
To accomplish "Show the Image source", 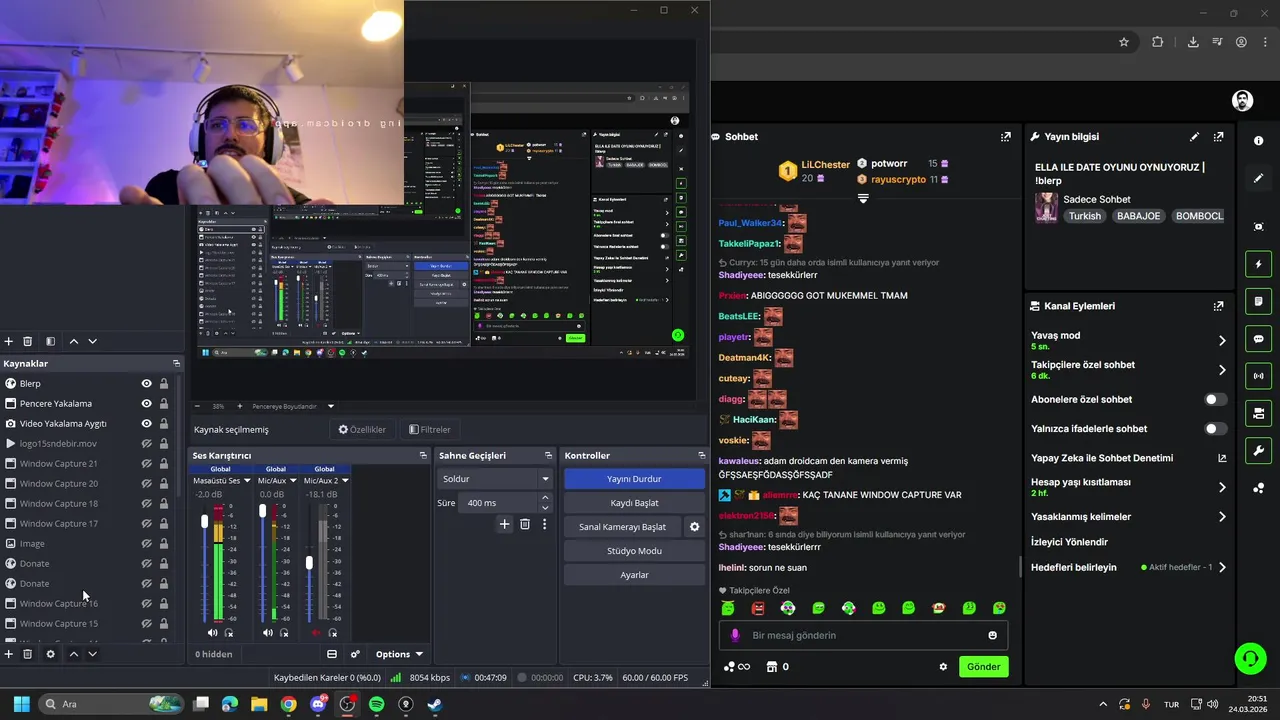I will tap(146, 544).
